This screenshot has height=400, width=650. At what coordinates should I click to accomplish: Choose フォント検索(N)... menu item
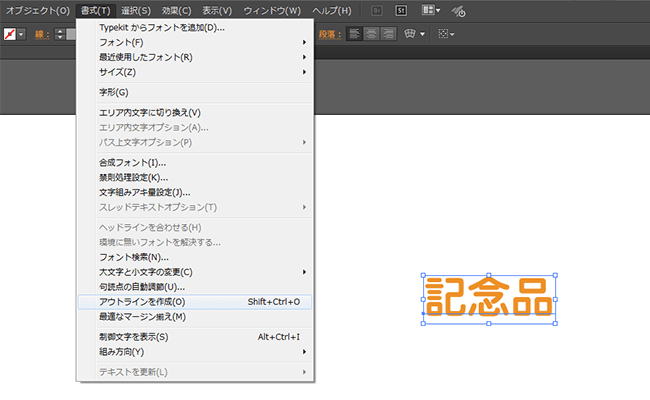tap(195, 257)
